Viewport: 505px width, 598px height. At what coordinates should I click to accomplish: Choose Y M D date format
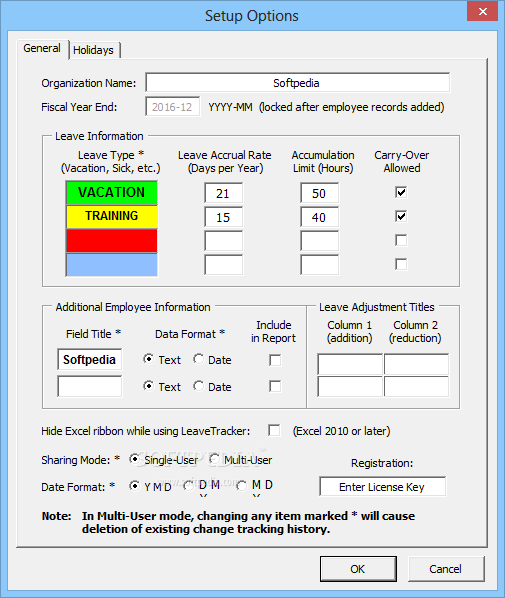coord(150,486)
